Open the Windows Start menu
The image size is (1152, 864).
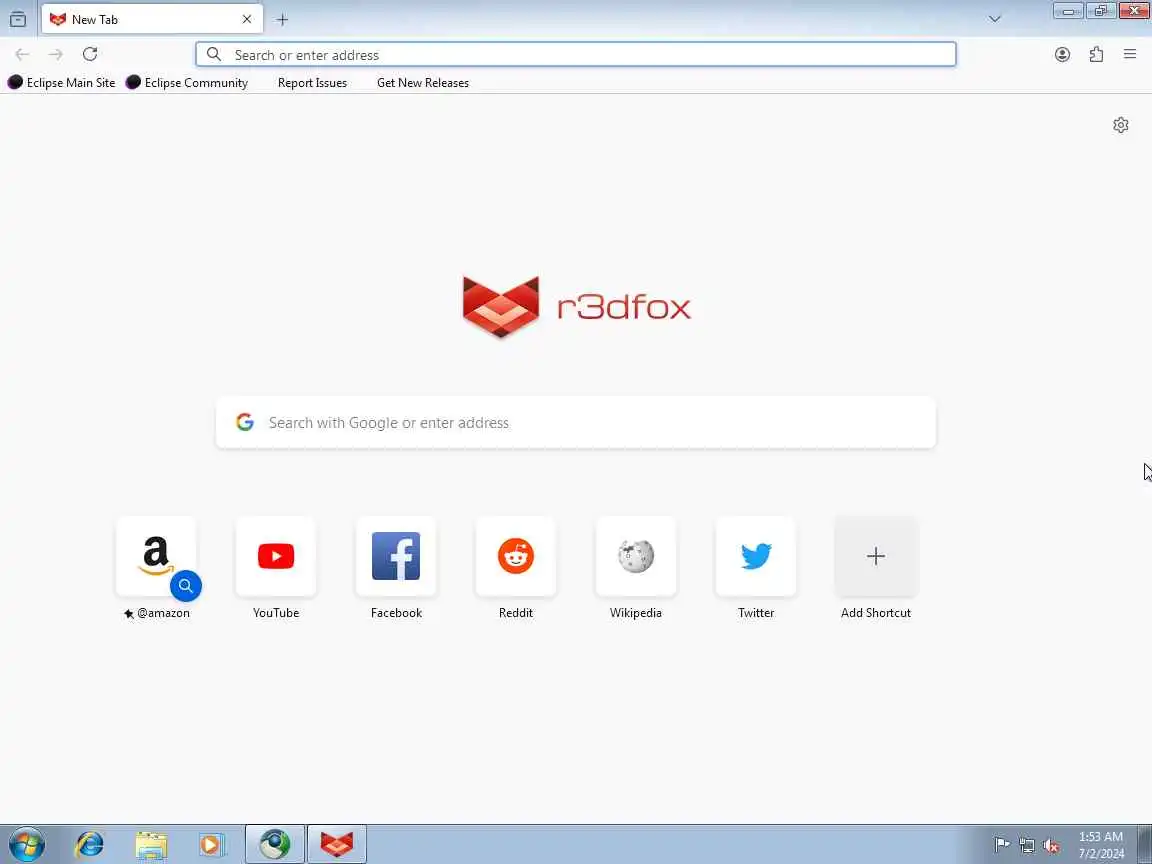pyautogui.click(x=27, y=845)
